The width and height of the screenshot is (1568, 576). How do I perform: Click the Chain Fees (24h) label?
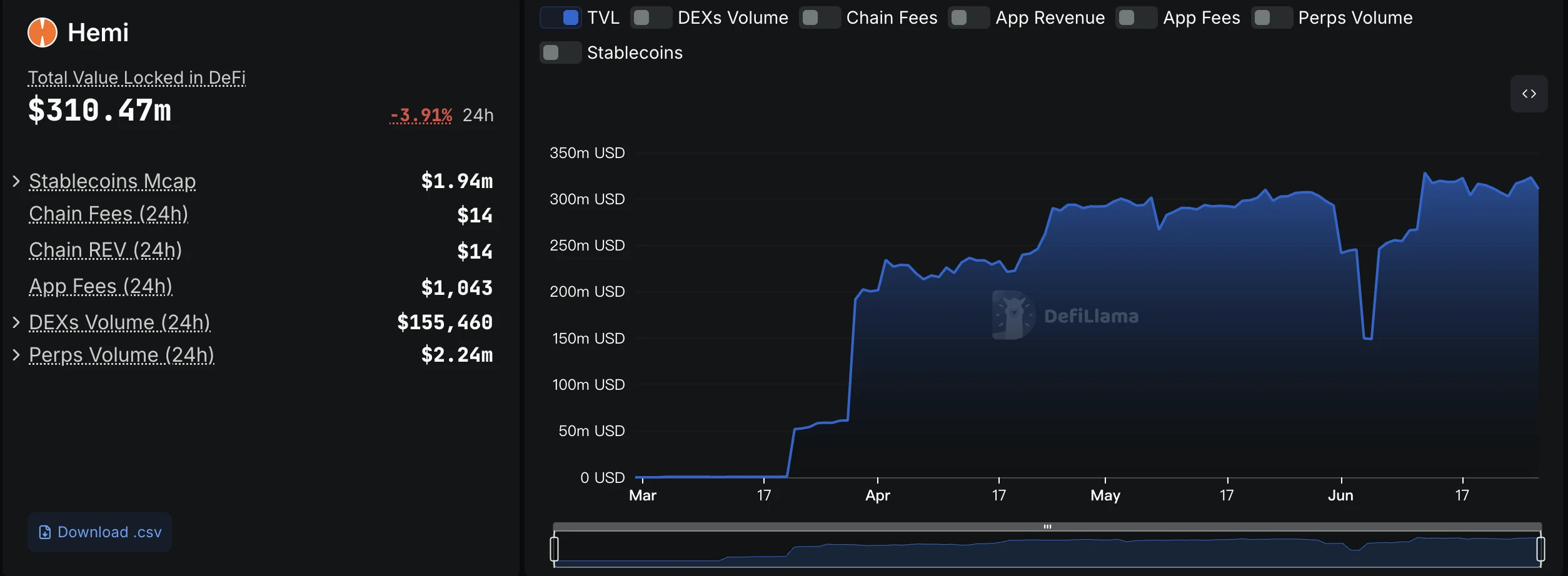click(x=108, y=214)
